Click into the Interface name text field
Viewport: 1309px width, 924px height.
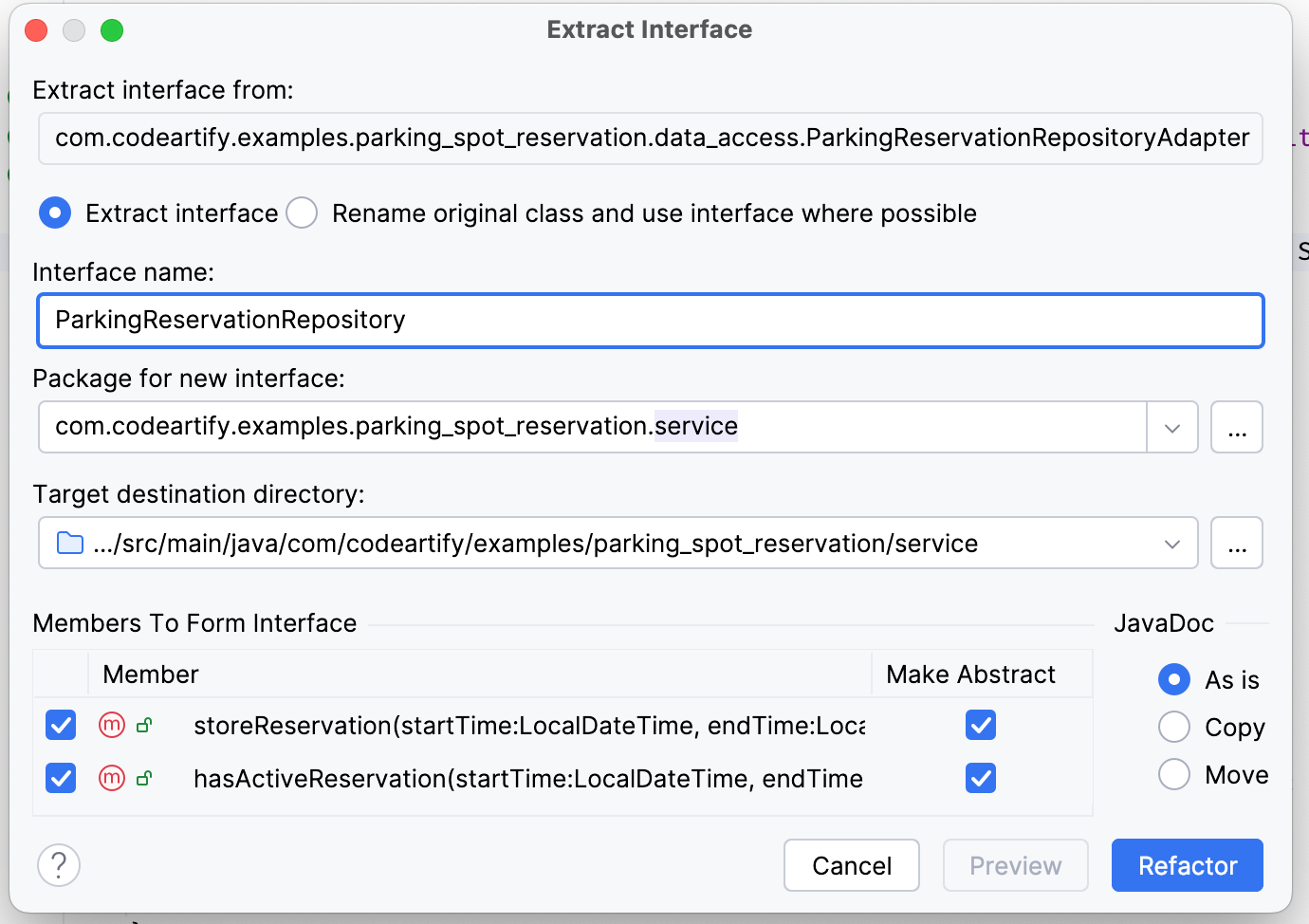650,321
